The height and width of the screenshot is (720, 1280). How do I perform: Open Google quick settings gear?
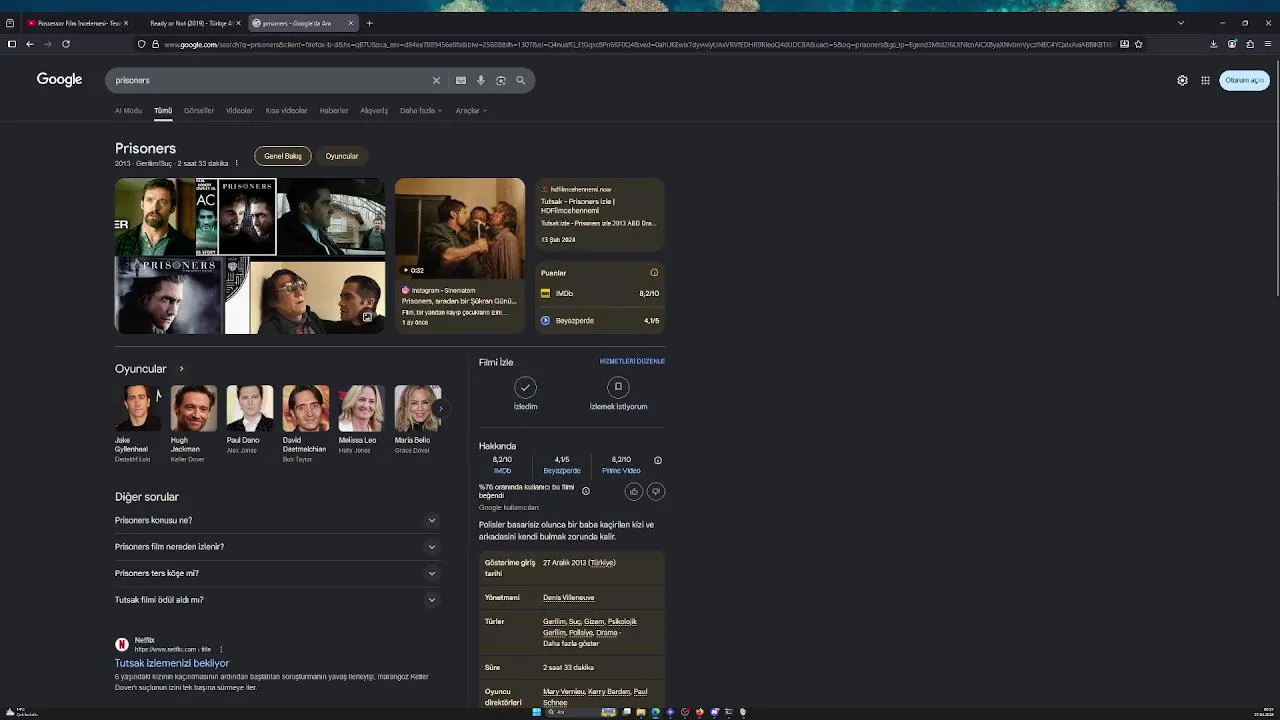tap(1182, 80)
